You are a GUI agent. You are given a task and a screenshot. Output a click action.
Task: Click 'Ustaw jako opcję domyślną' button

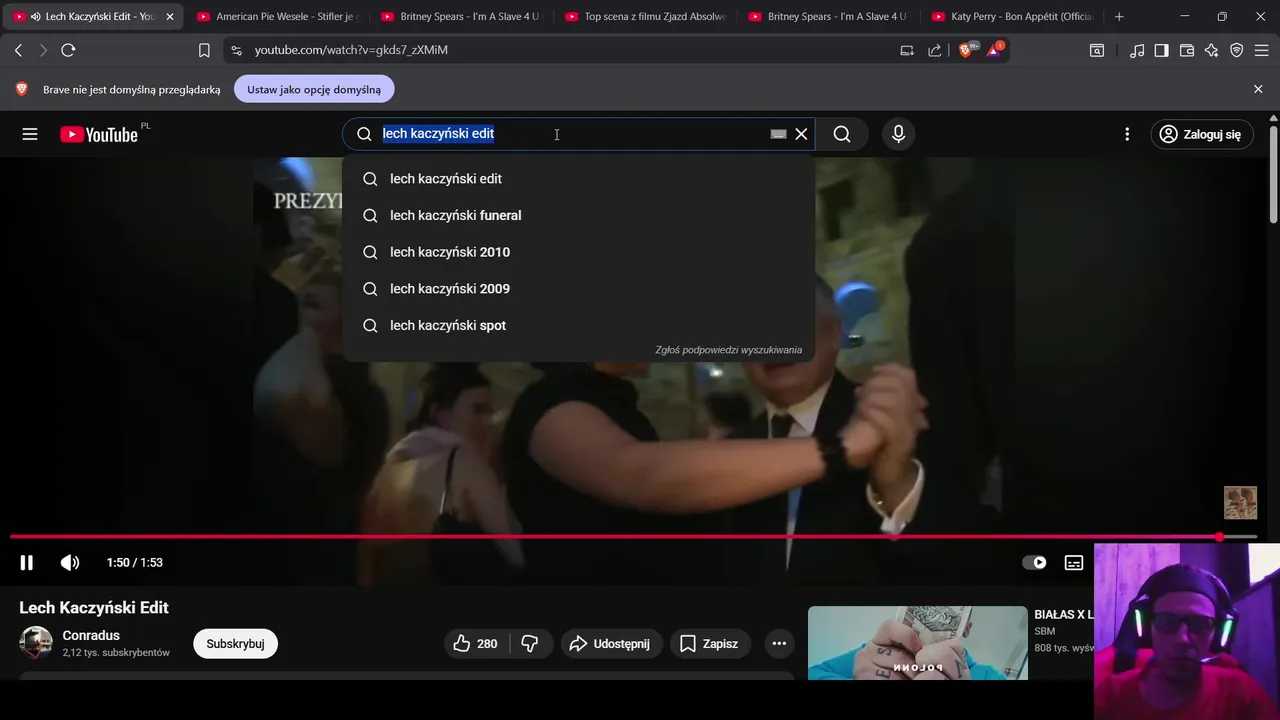[x=314, y=89]
